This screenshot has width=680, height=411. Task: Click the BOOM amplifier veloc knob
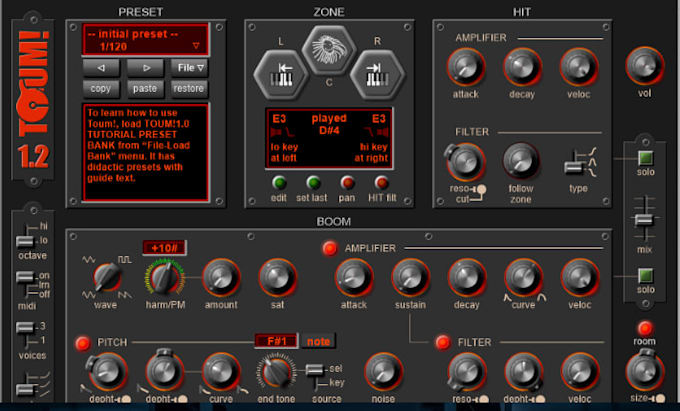tap(579, 278)
